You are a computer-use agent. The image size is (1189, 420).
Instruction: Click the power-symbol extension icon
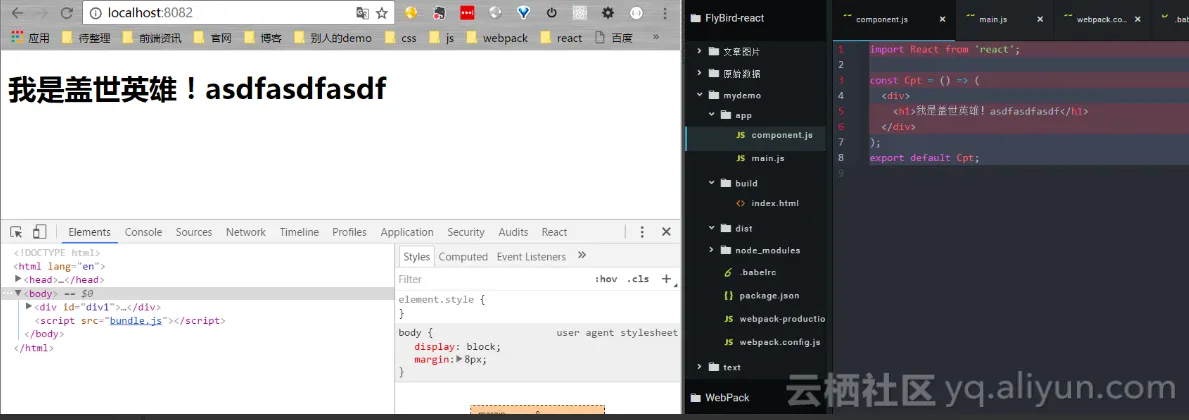coord(551,13)
